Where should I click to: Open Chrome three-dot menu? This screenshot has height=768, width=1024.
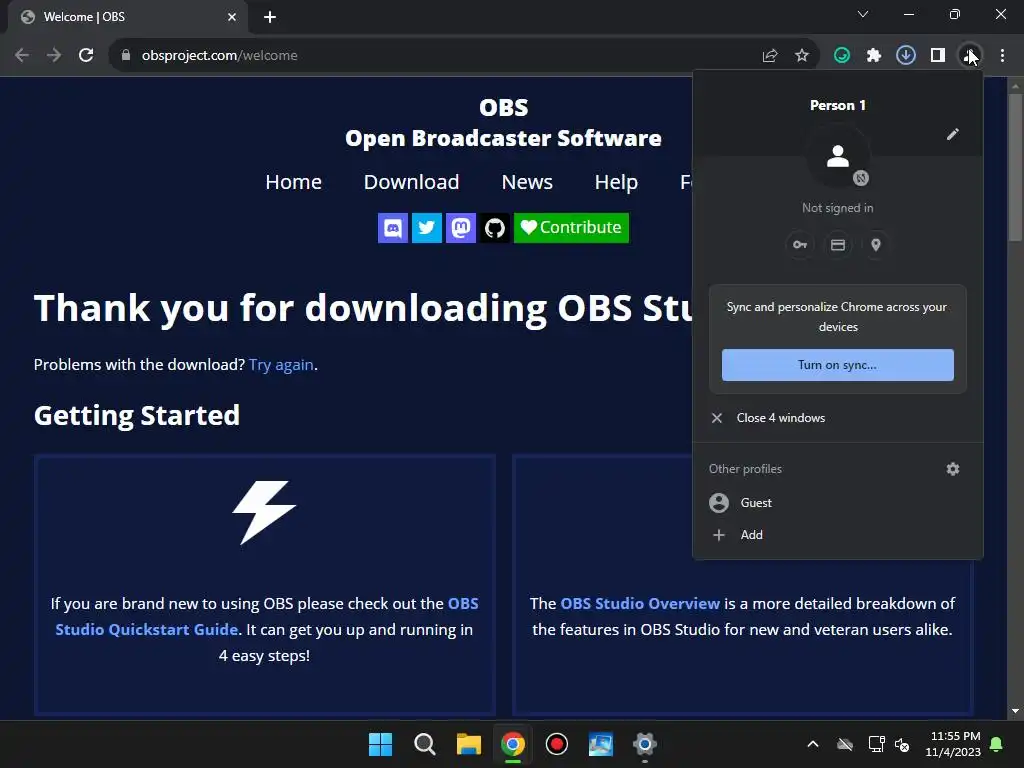1002,56
